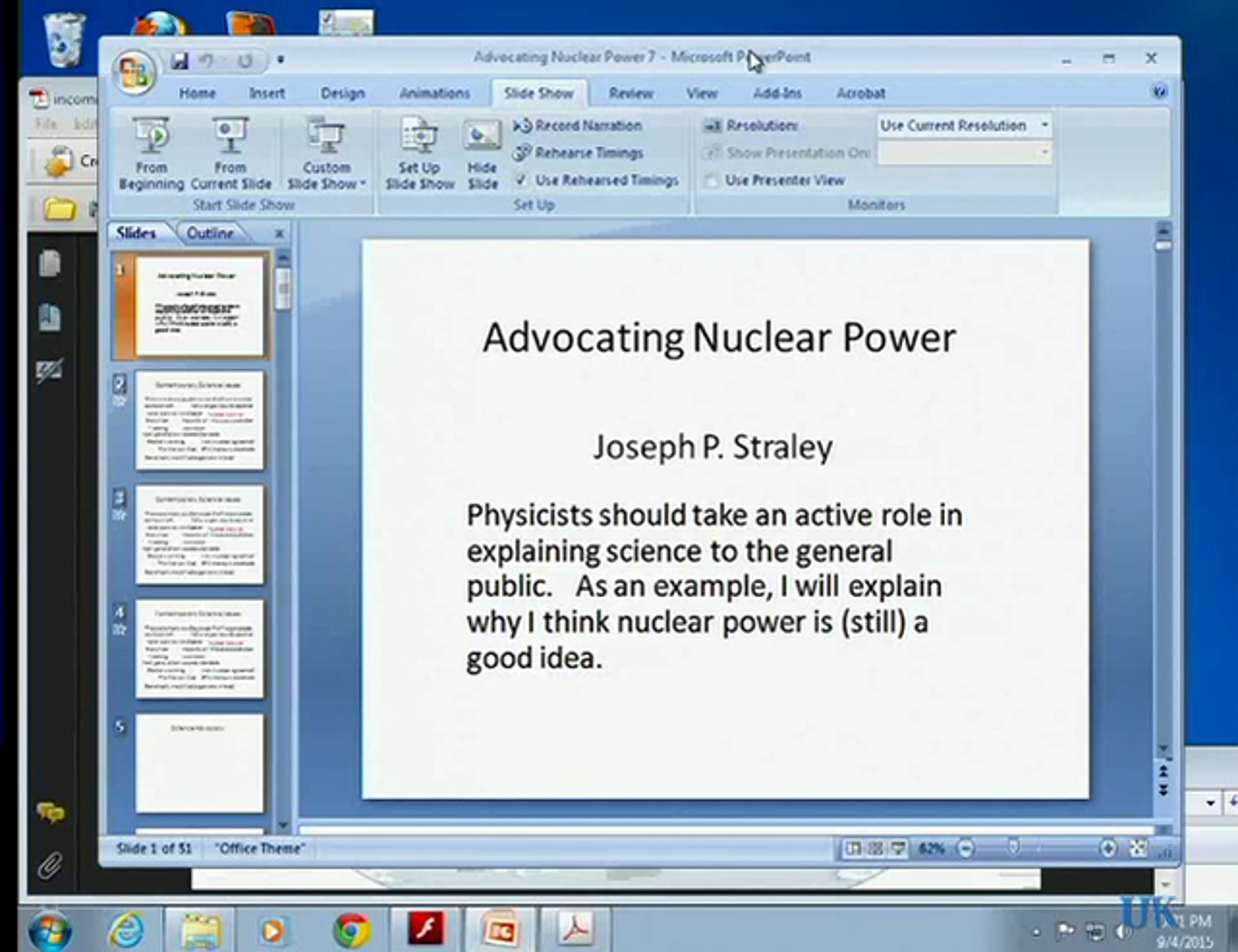Viewport: 1238px width, 952px height.
Task: Open Windows Media Player in taskbar
Action: click(273, 930)
